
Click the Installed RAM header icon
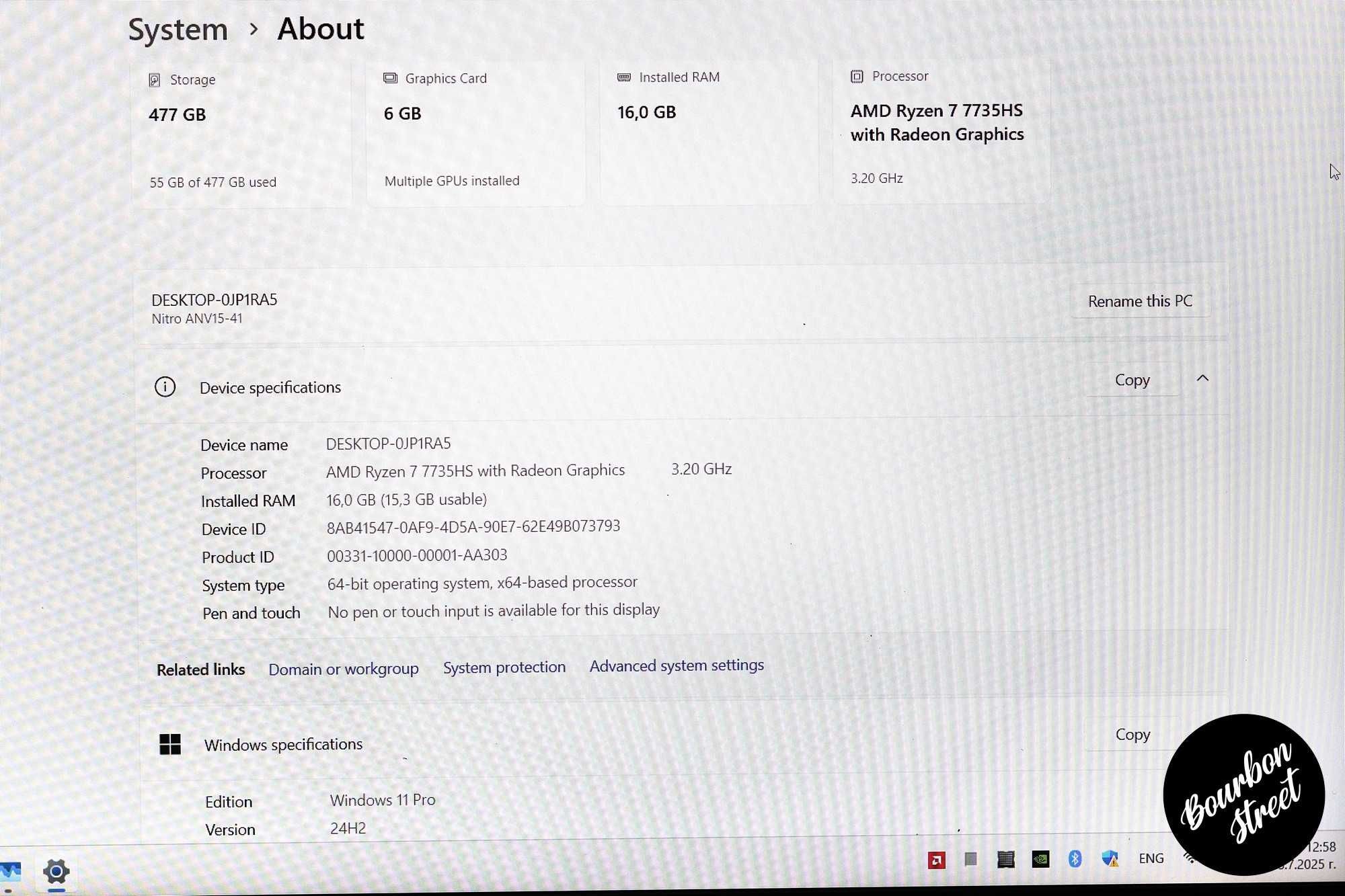(x=624, y=77)
